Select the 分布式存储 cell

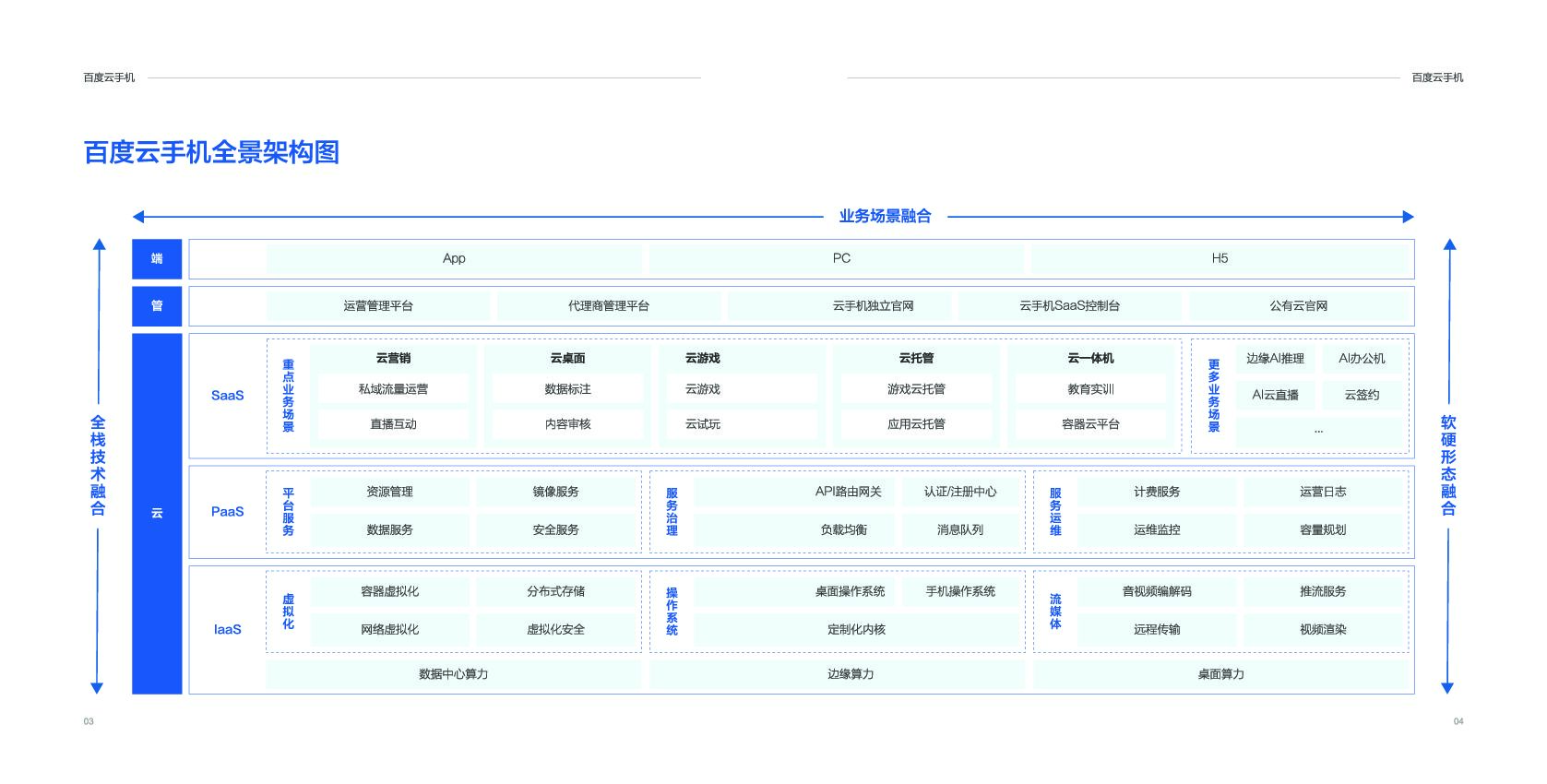[x=555, y=591]
